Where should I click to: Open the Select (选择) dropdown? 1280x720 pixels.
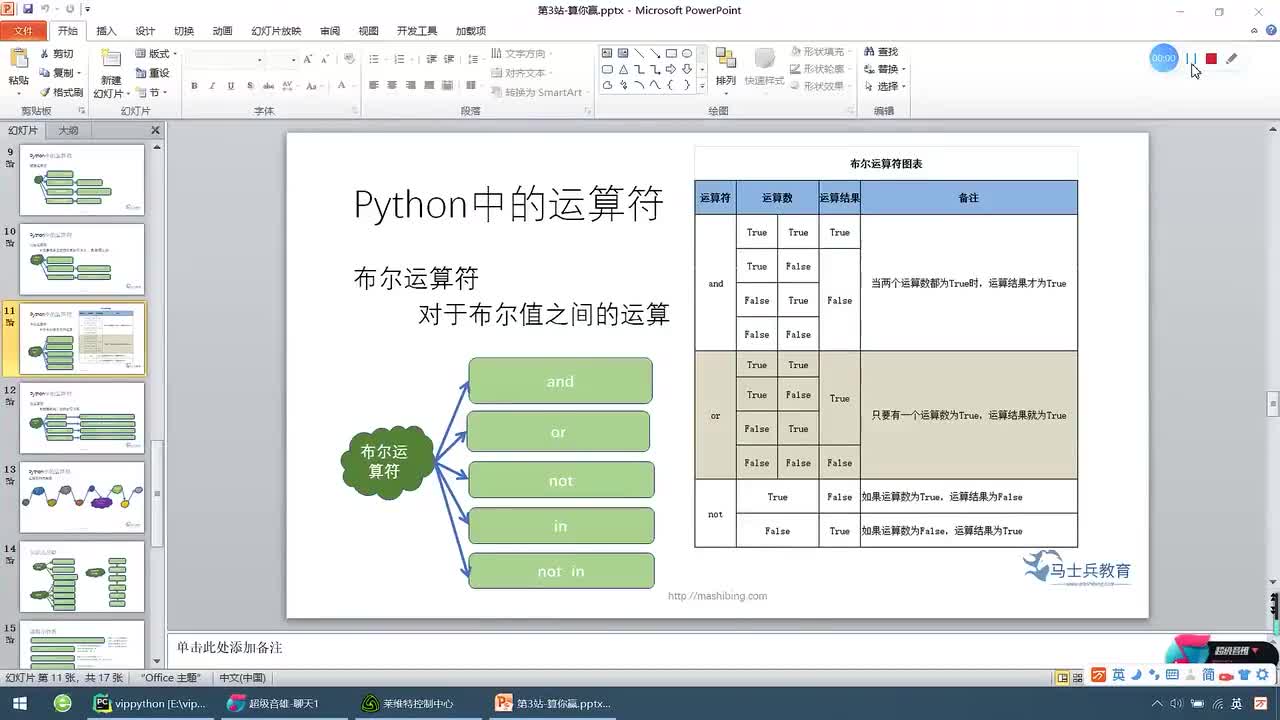[x=885, y=86]
